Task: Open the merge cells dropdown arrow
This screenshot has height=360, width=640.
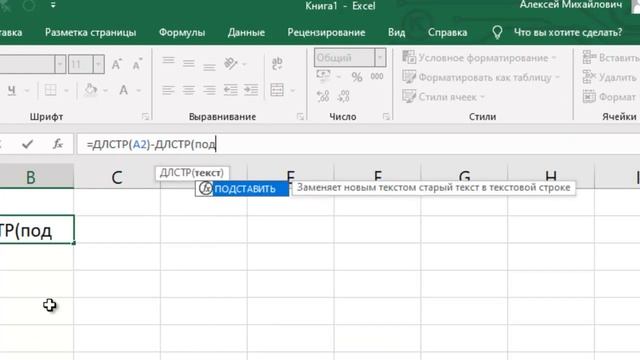Action: [x=293, y=90]
